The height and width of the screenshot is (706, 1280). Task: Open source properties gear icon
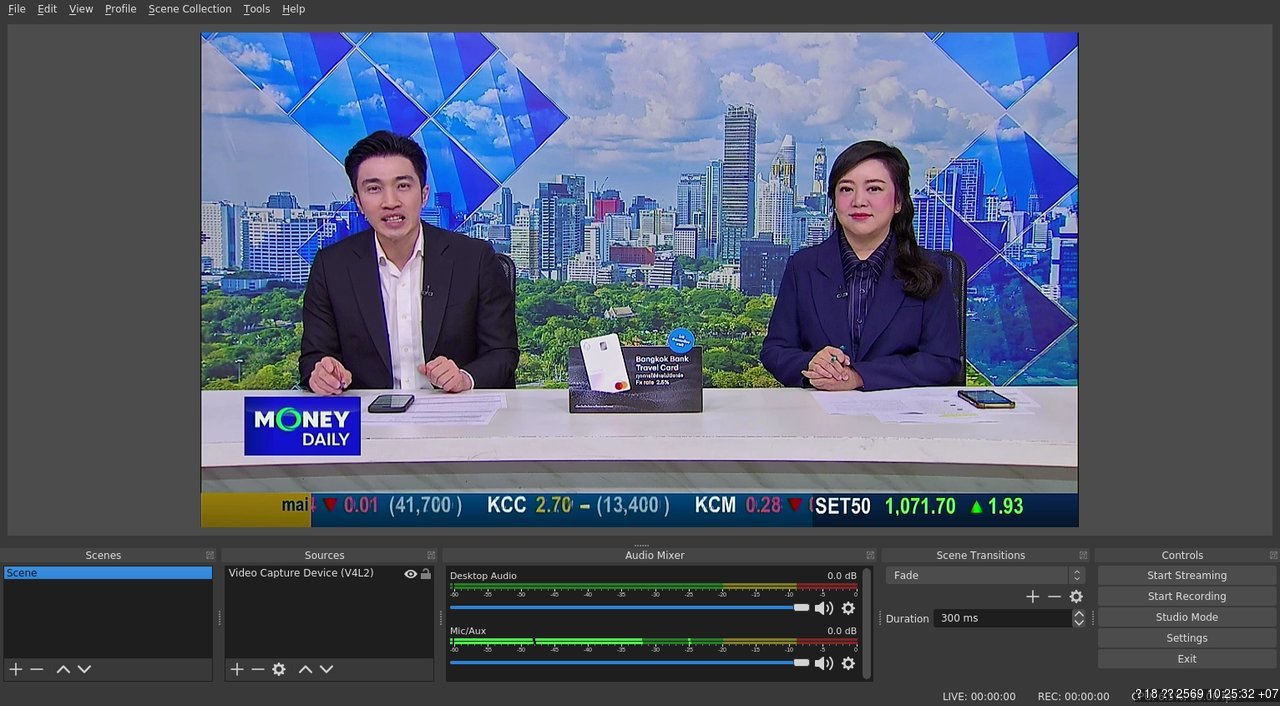[x=279, y=669]
